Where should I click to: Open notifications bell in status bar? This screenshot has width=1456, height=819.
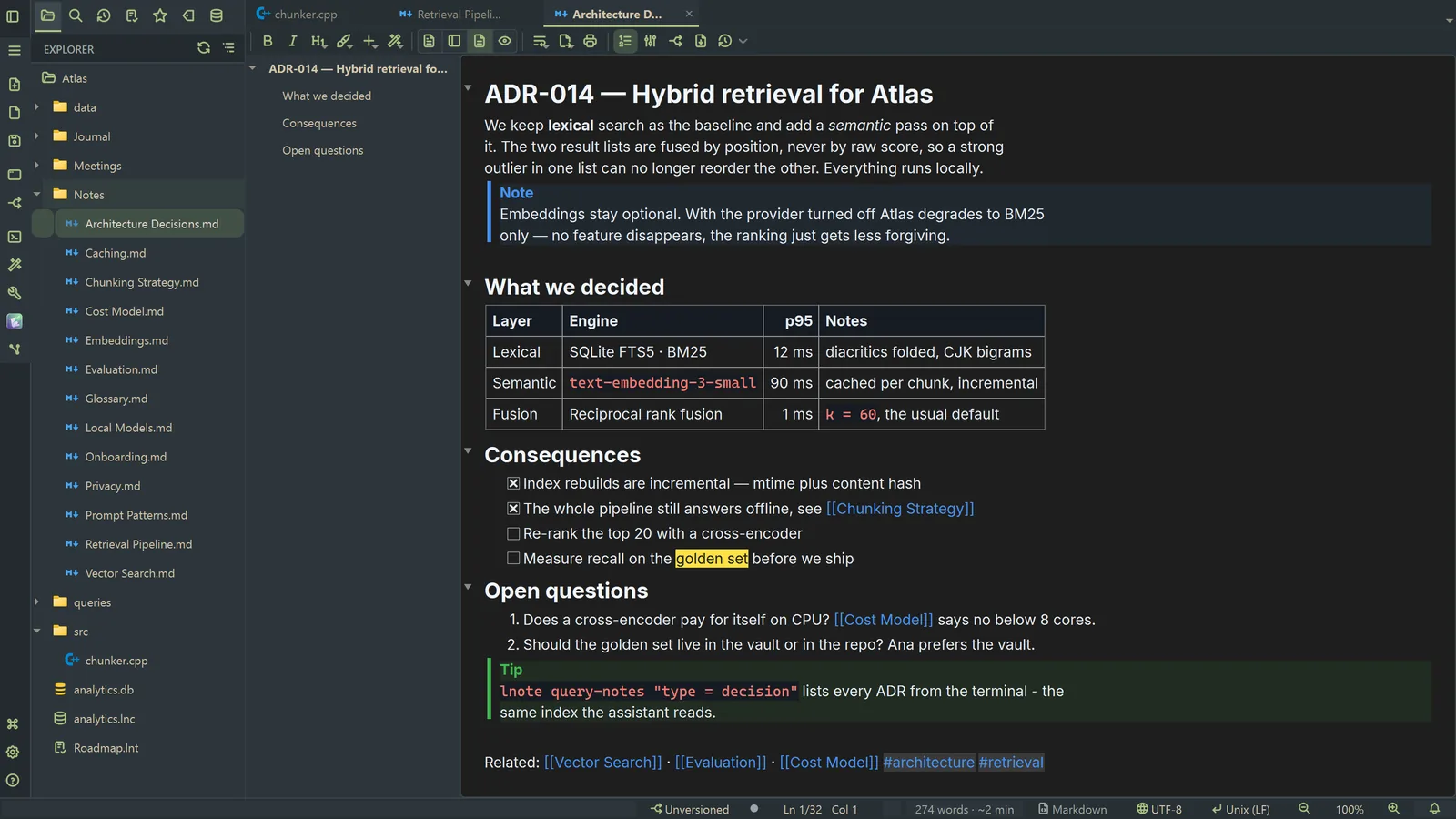(x=1434, y=809)
